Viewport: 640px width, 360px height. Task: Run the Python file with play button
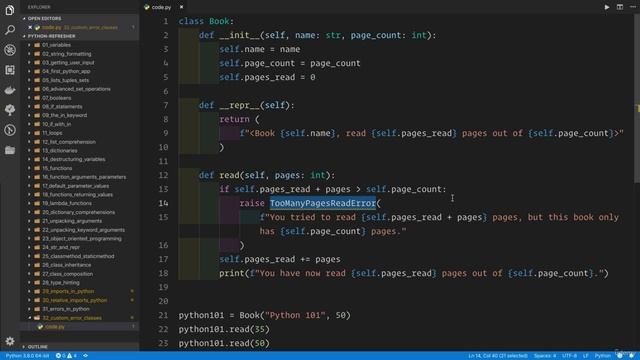(x=607, y=7)
